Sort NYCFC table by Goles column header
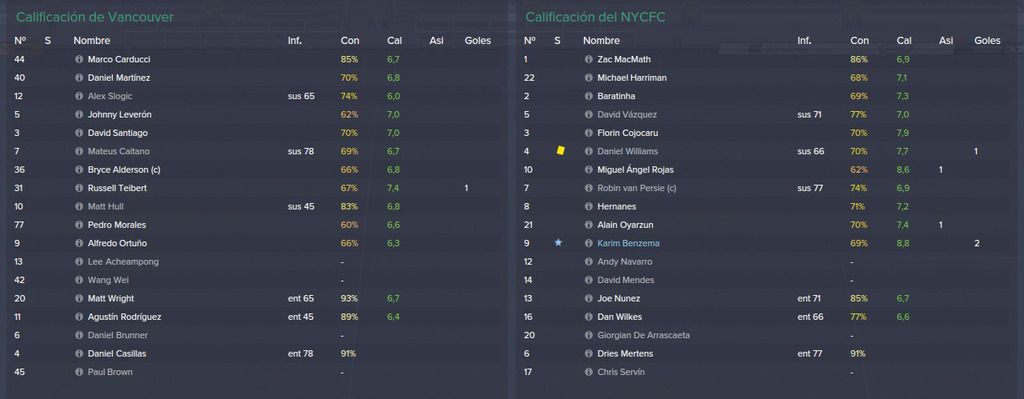Image resolution: width=1024 pixels, height=399 pixels. pyautogui.click(x=987, y=40)
